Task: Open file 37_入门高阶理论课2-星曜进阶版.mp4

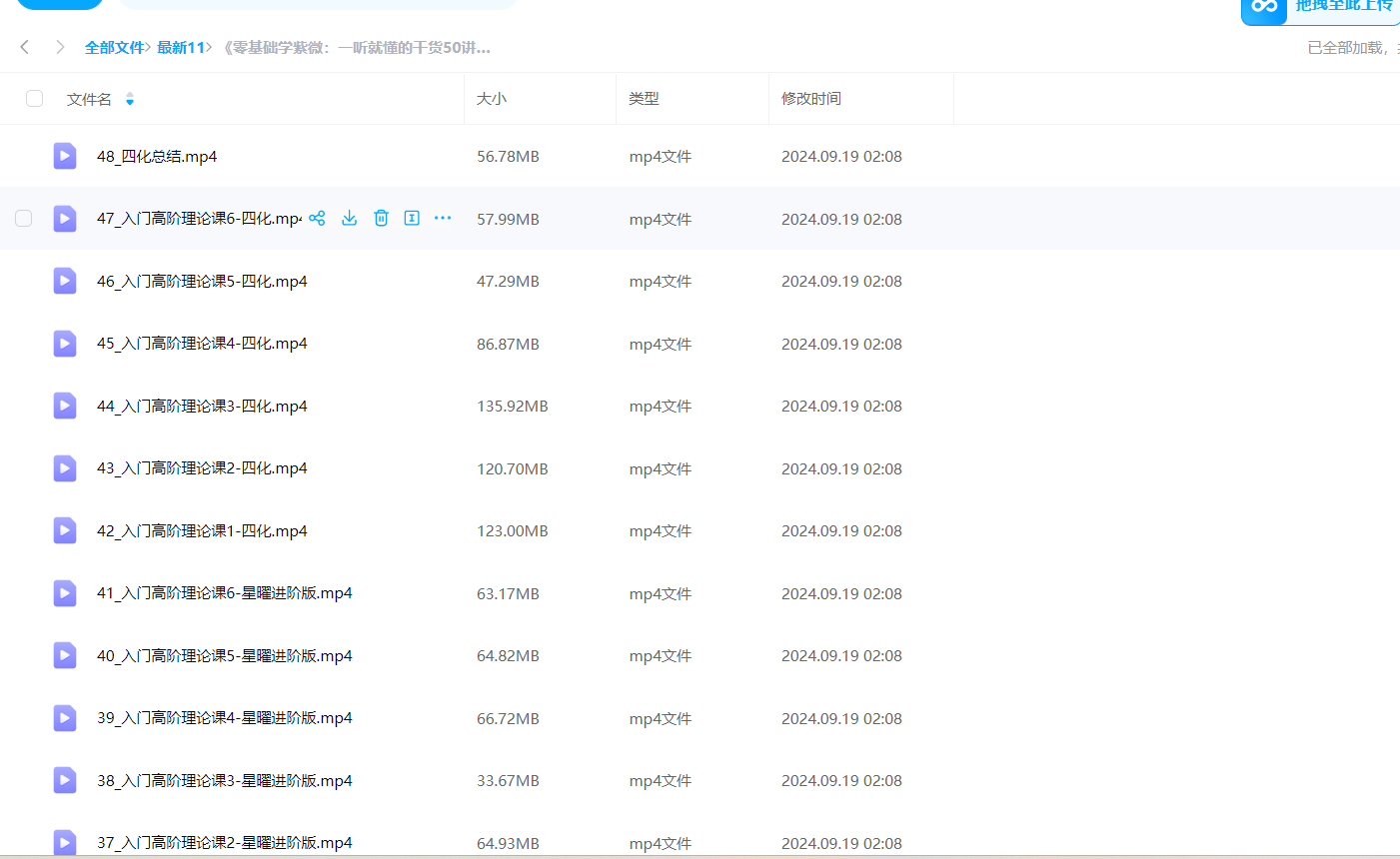Action: click(225, 843)
